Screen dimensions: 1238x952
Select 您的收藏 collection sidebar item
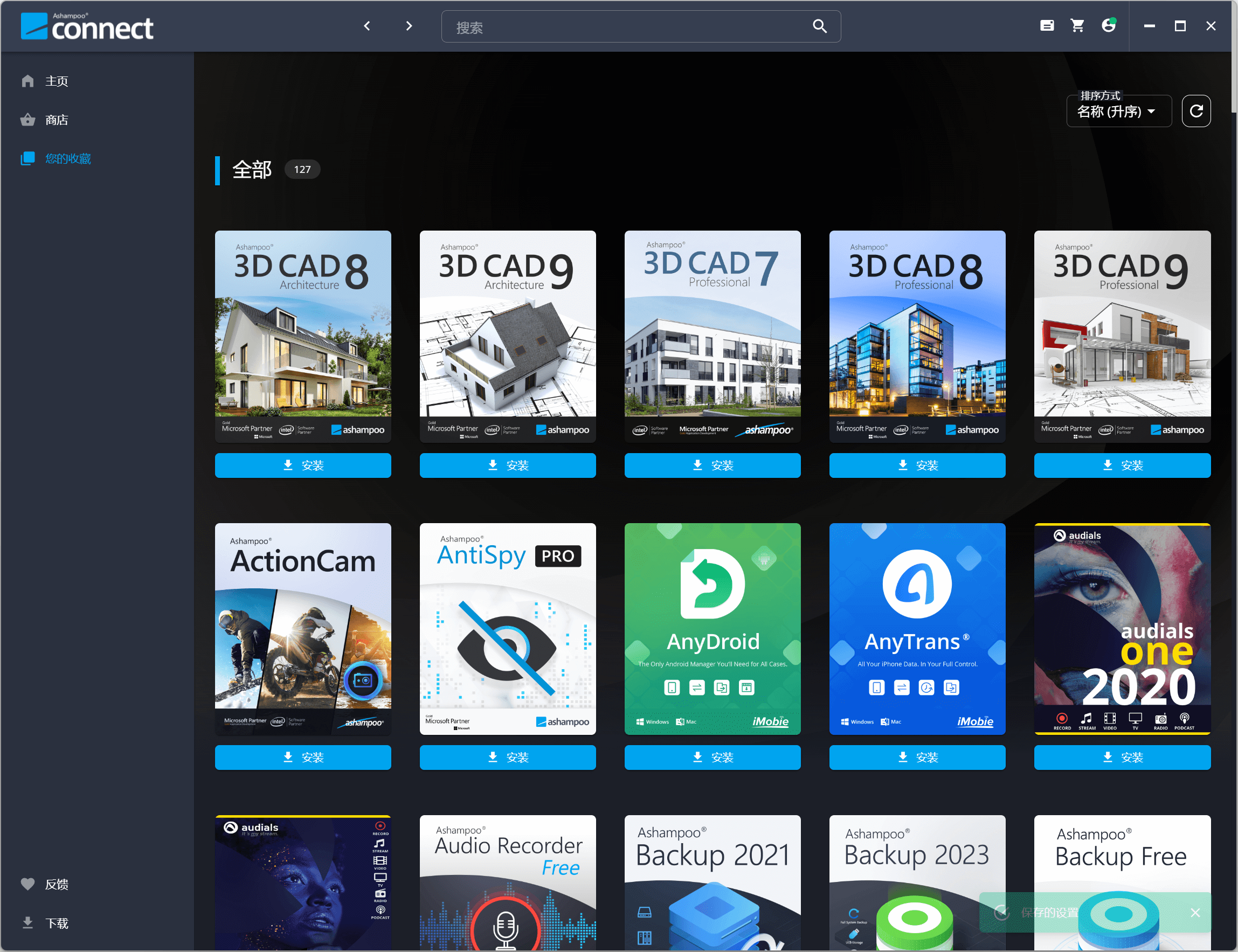[x=68, y=158]
